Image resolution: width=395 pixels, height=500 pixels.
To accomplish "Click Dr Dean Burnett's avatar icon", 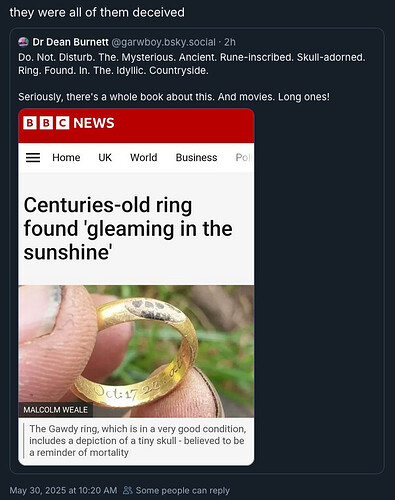I will 23,42.
